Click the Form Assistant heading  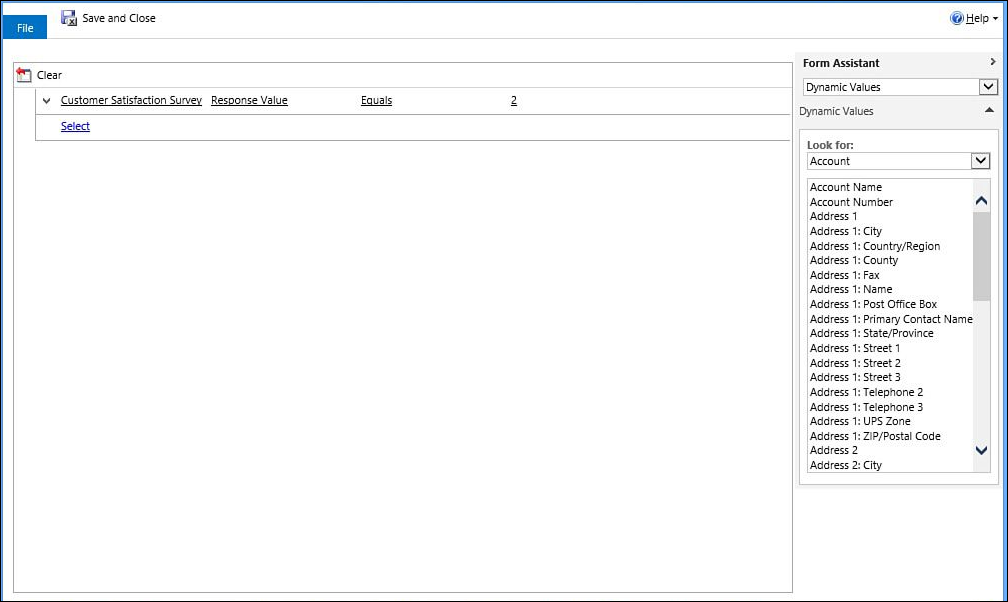tap(841, 63)
